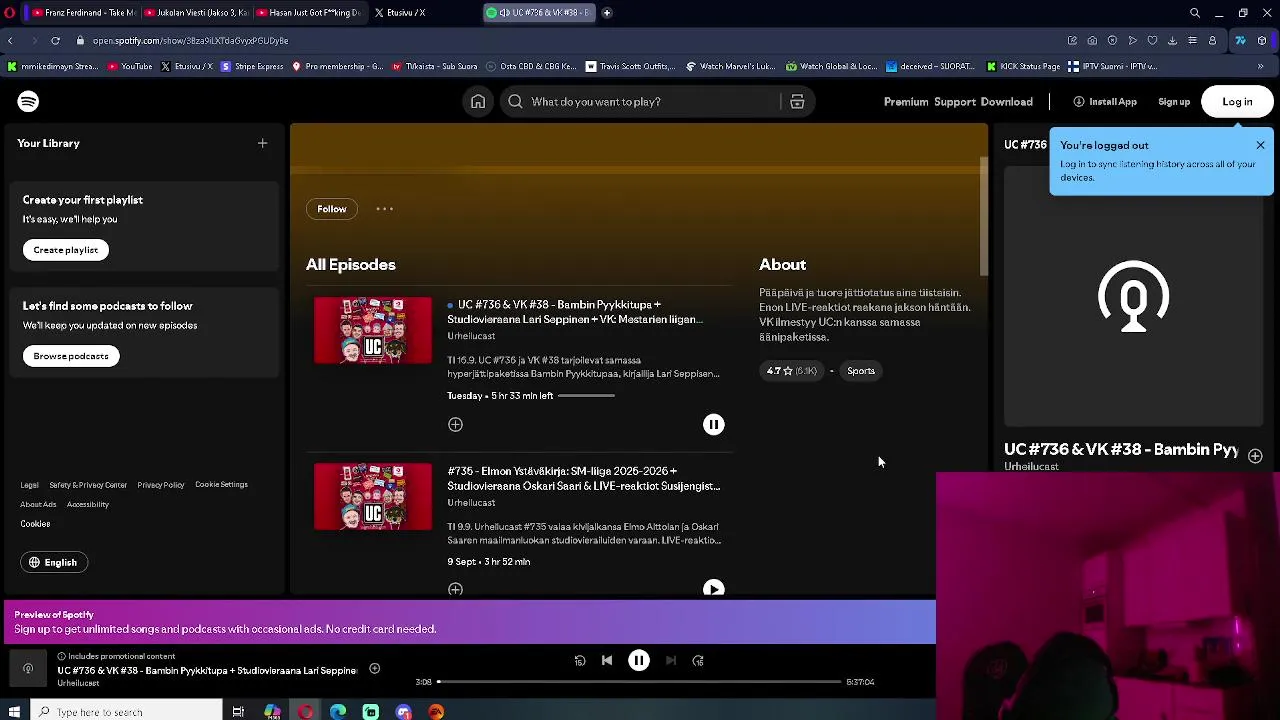The image size is (1280, 720).
Task: Open YouTube bookmark
Action: (130, 67)
